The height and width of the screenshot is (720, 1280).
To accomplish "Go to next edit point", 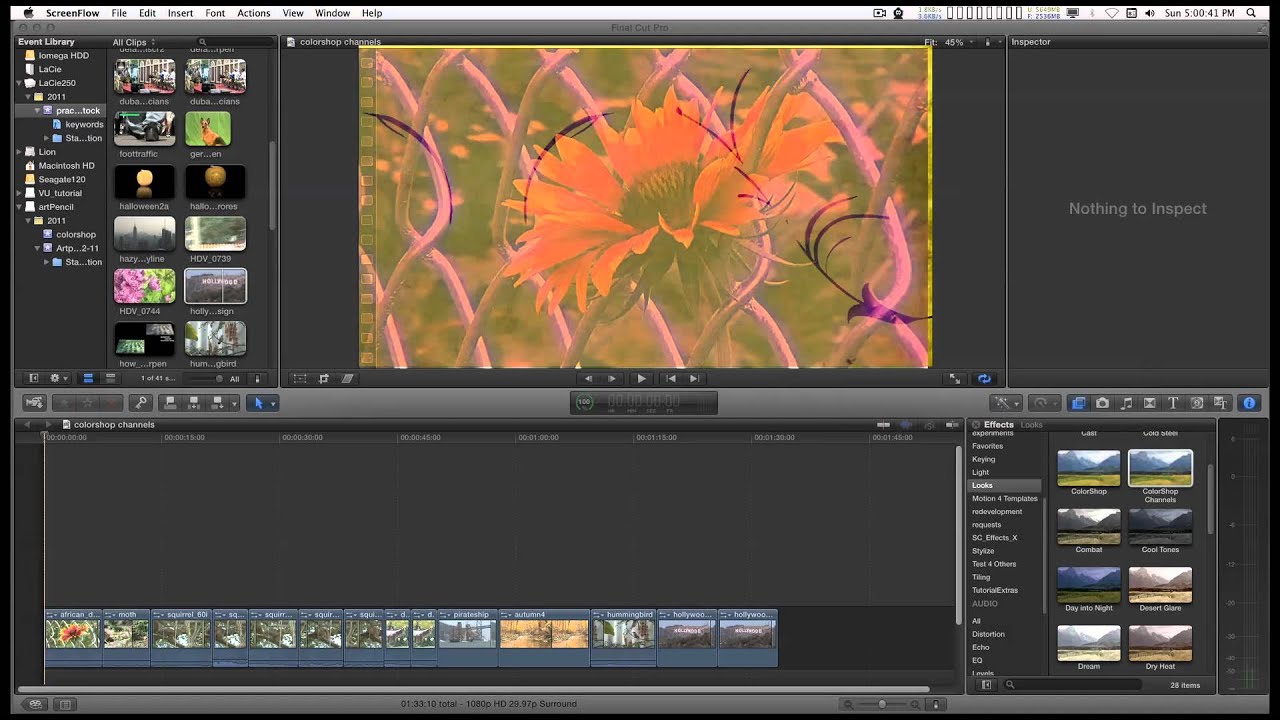I will (694, 379).
